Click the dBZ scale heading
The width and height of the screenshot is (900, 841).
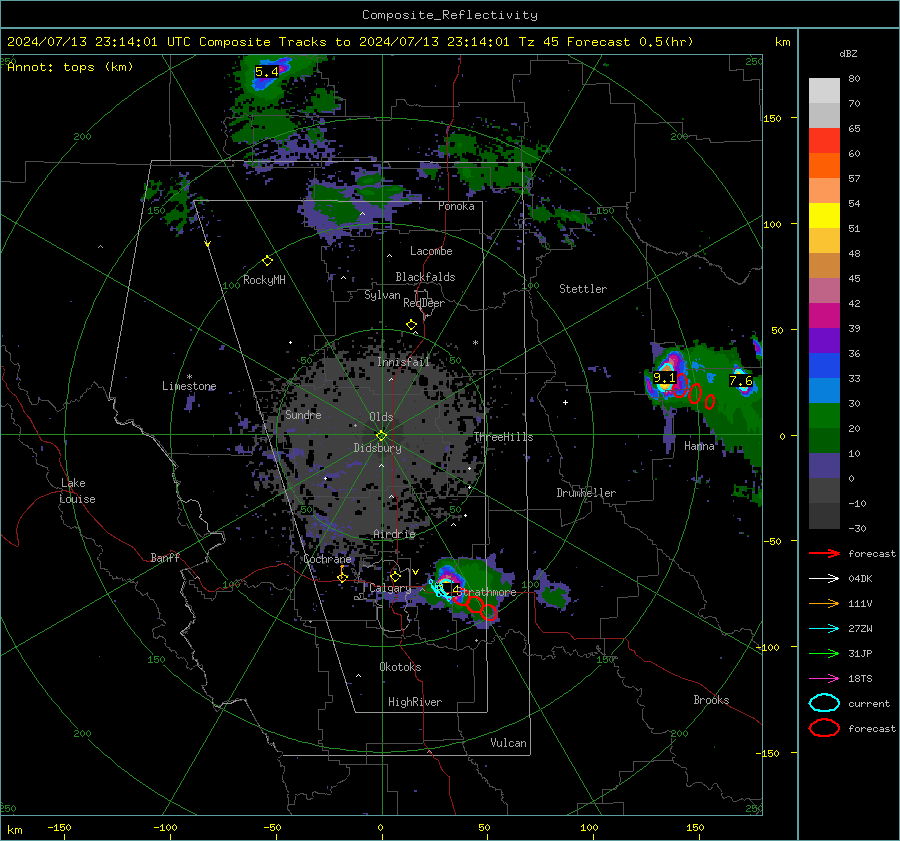coord(848,53)
